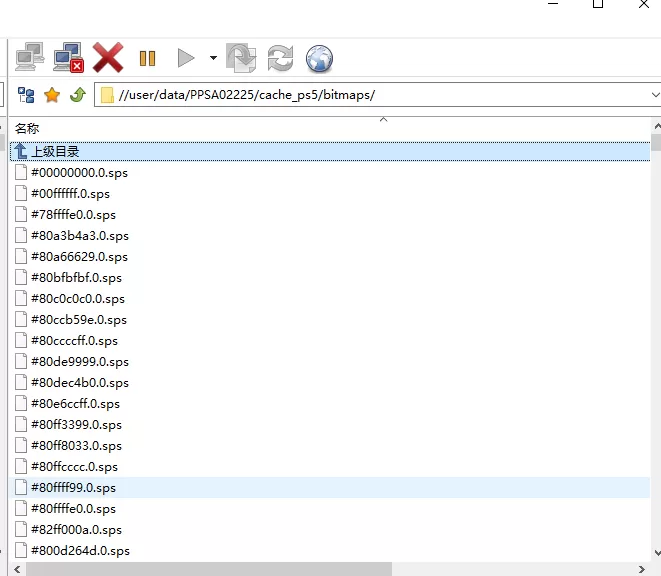The width and height of the screenshot is (661, 576).
Task: Click the file icon of #80ffffe0.0.sps
Action: pyautogui.click(x=21, y=508)
